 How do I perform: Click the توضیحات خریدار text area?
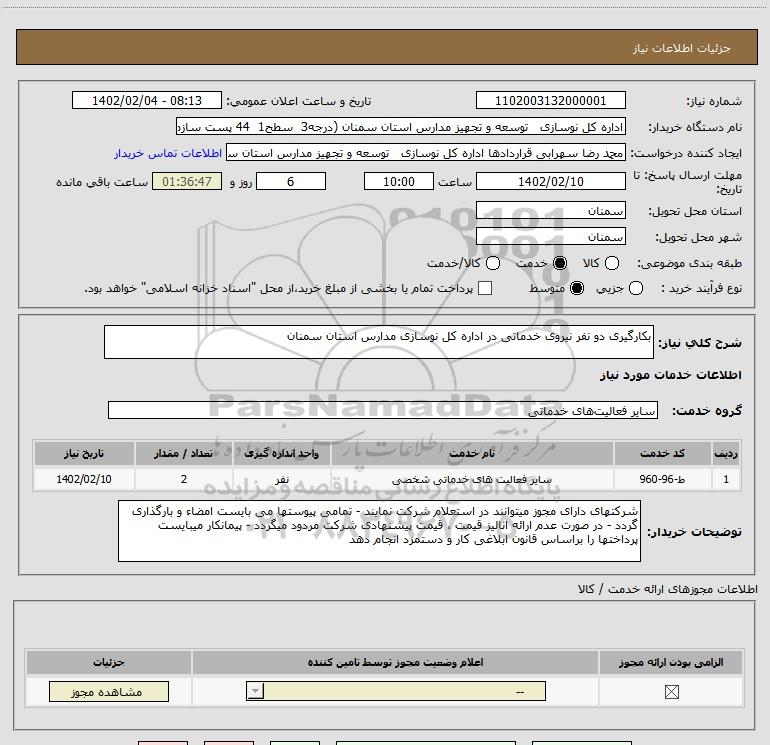coord(379,531)
